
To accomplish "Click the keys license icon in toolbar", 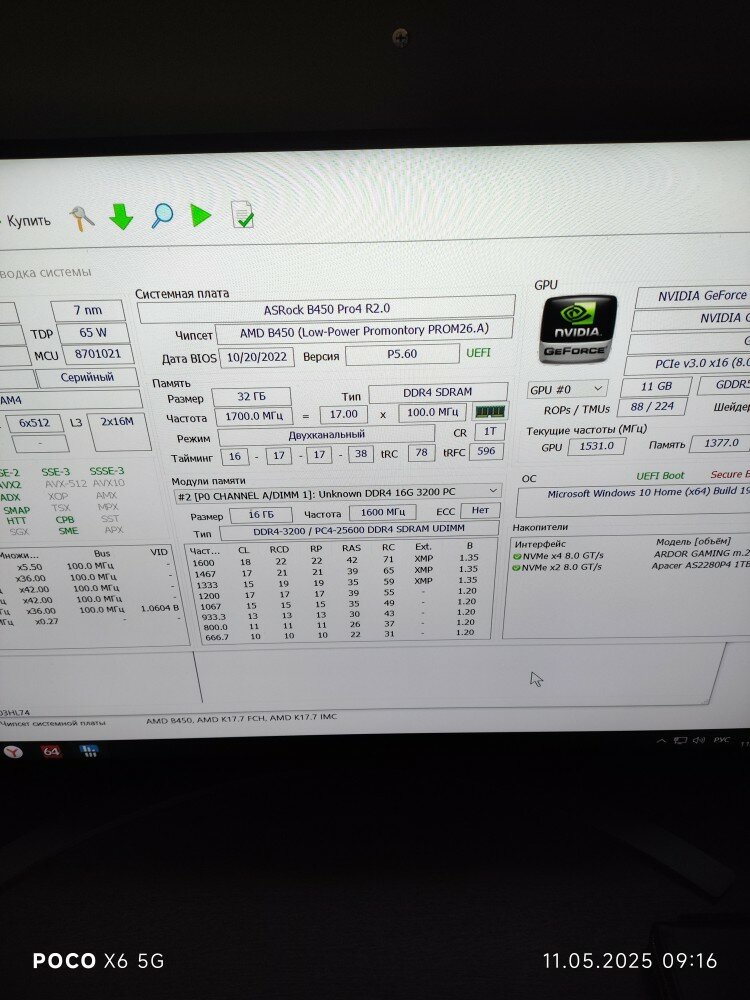I will pyautogui.click(x=82, y=219).
